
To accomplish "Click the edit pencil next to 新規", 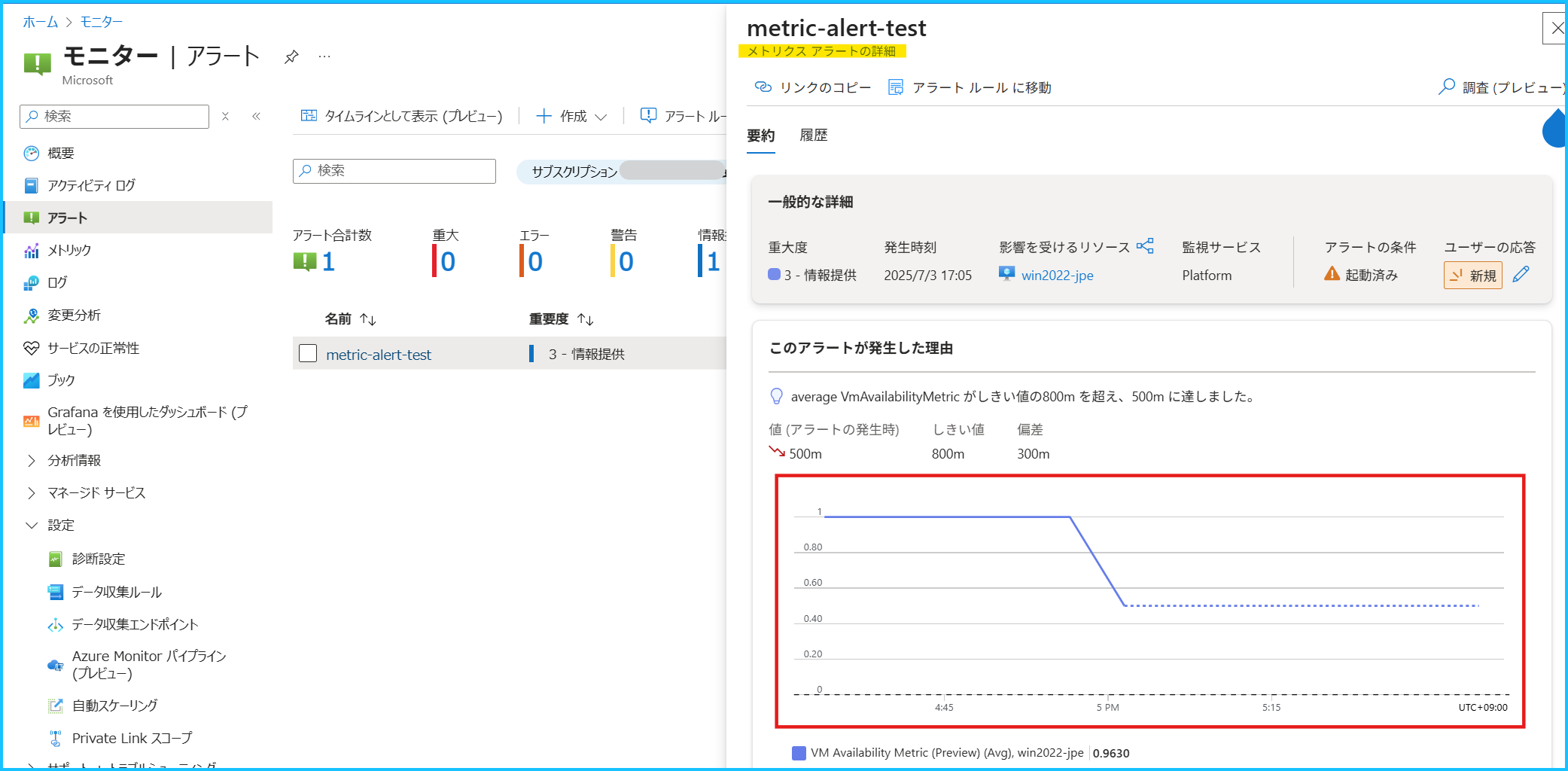I will tap(1521, 275).
